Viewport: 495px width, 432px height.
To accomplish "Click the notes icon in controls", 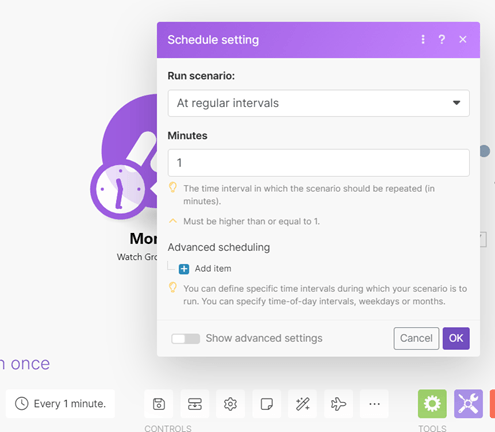I will point(267,404).
